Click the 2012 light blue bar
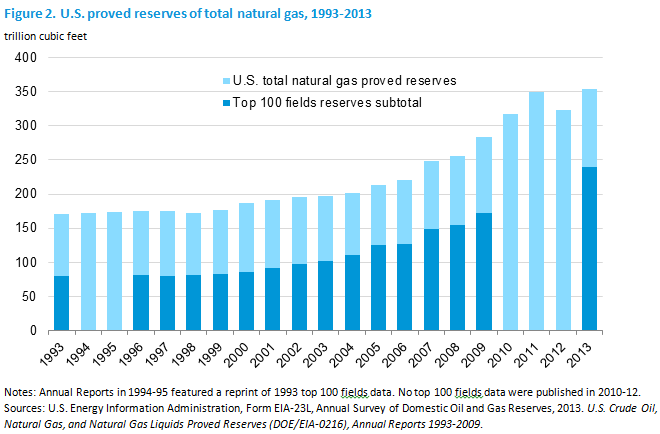Image resolution: width=660 pixels, height=434 pixels. (563, 220)
